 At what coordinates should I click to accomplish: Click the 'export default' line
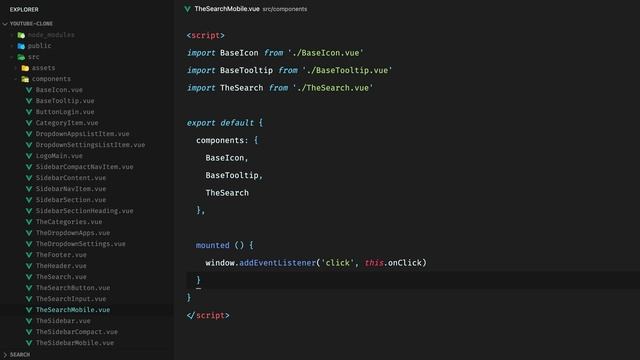click(x=225, y=123)
